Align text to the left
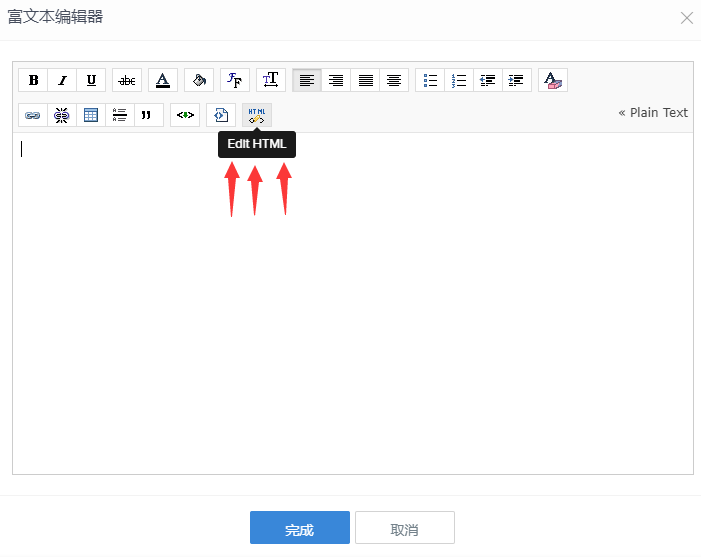Viewport: 701px width, 557px height. tap(307, 80)
